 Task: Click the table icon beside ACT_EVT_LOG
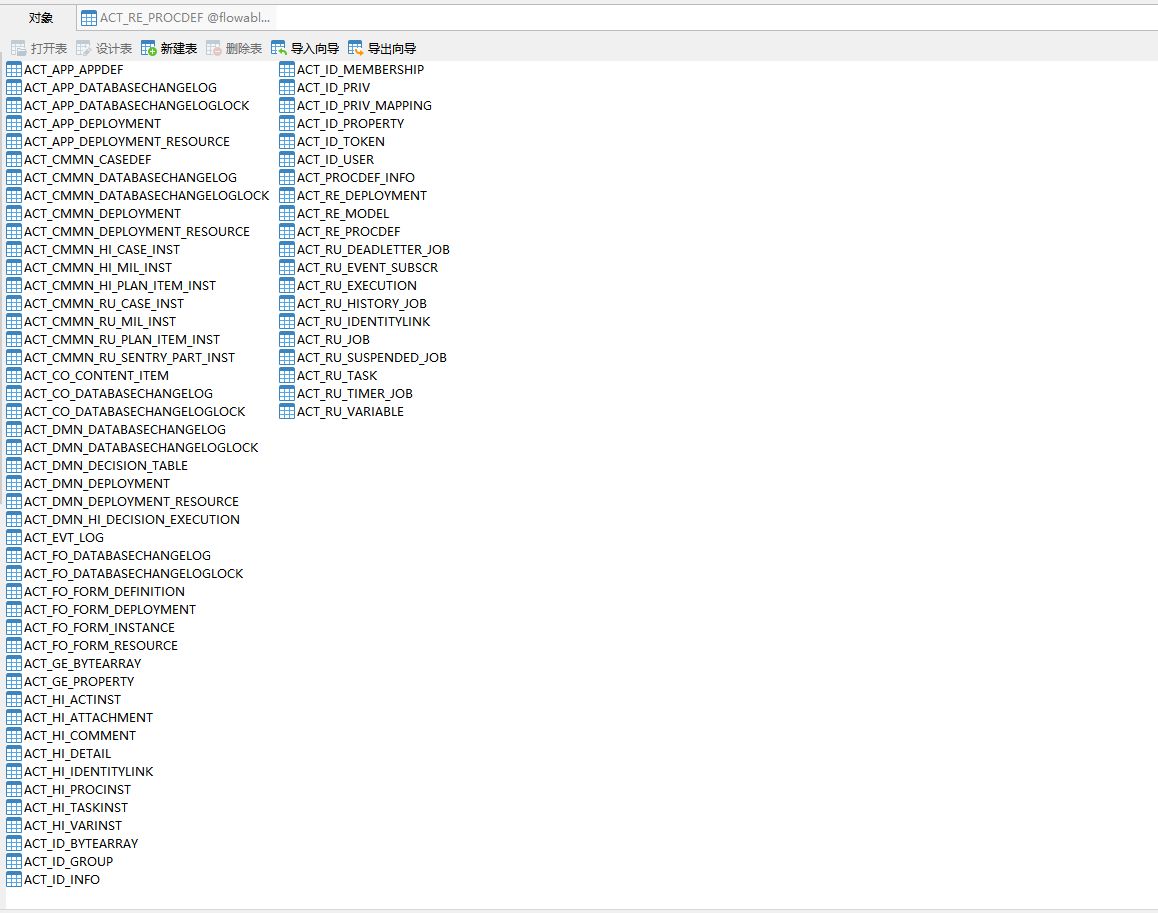(x=14, y=538)
